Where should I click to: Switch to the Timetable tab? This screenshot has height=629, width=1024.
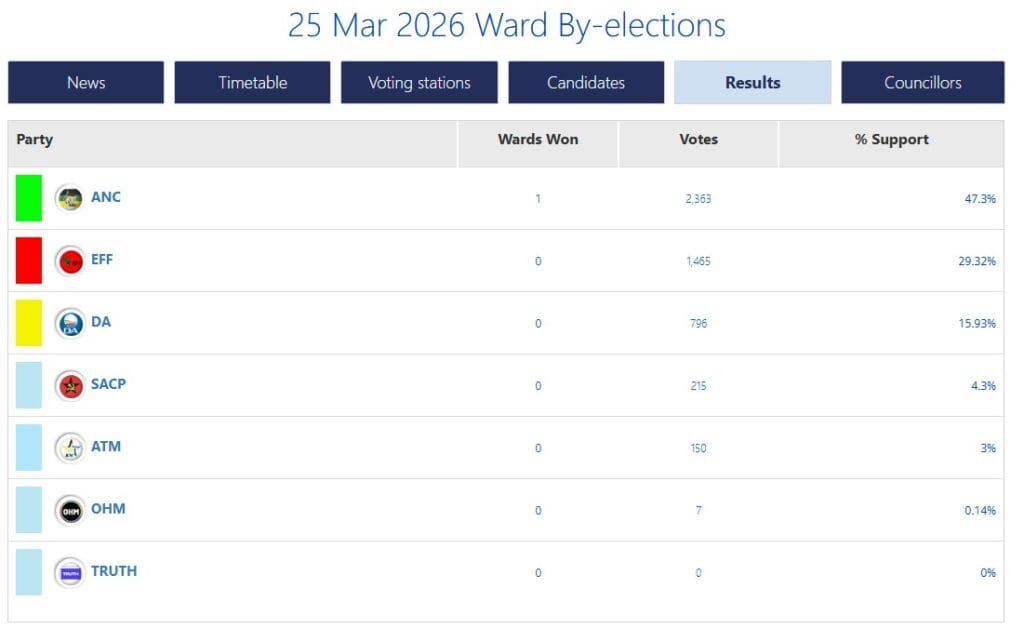252,83
